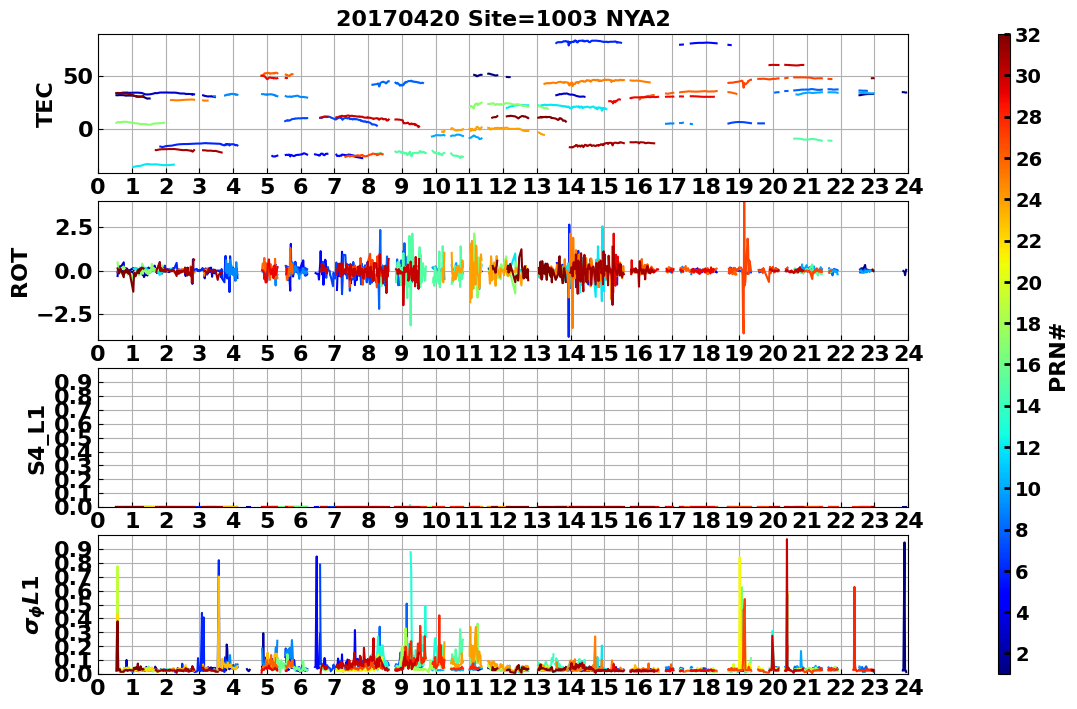Click the TEC y-axis label
1077x709 pixels.
(45, 105)
